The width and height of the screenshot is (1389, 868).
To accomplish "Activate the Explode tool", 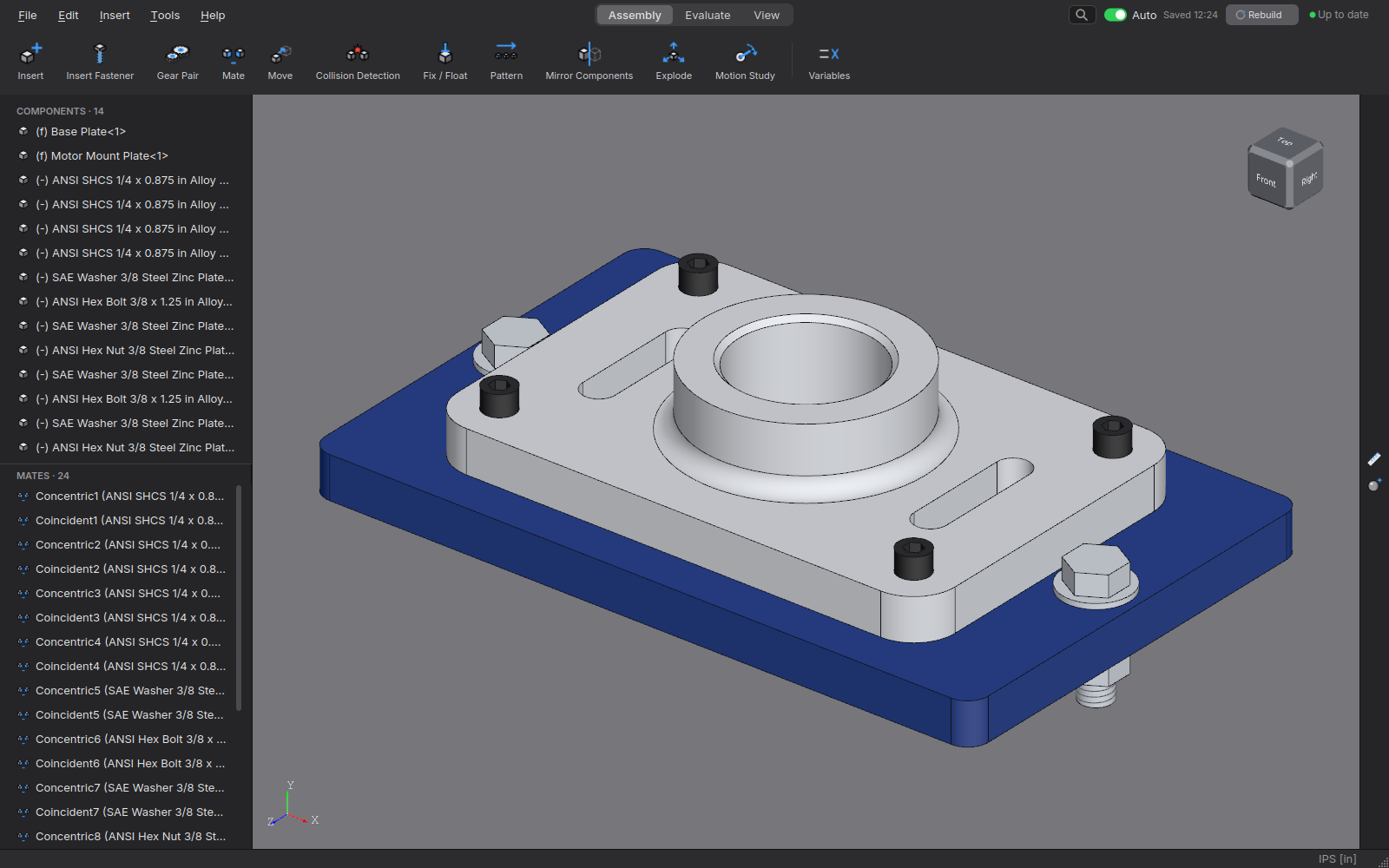I will (x=674, y=62).
